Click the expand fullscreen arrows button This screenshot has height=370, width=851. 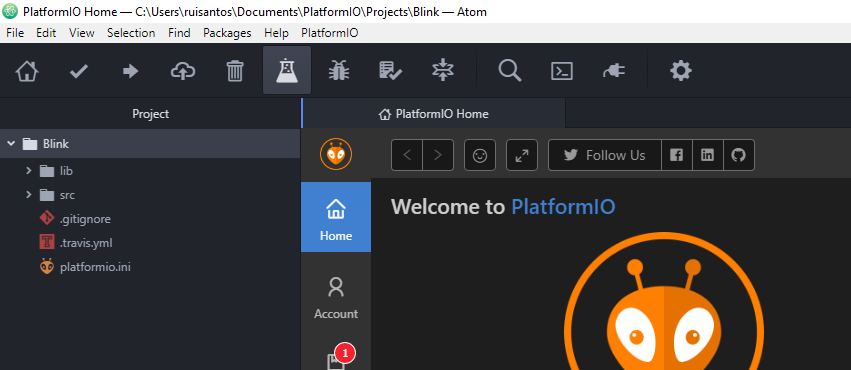click(522, 155)
